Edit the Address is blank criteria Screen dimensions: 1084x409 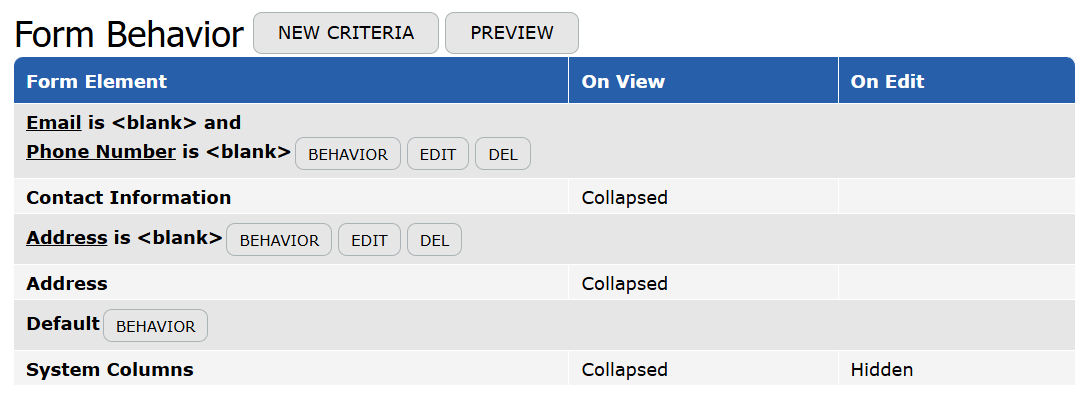pos(369,240)
